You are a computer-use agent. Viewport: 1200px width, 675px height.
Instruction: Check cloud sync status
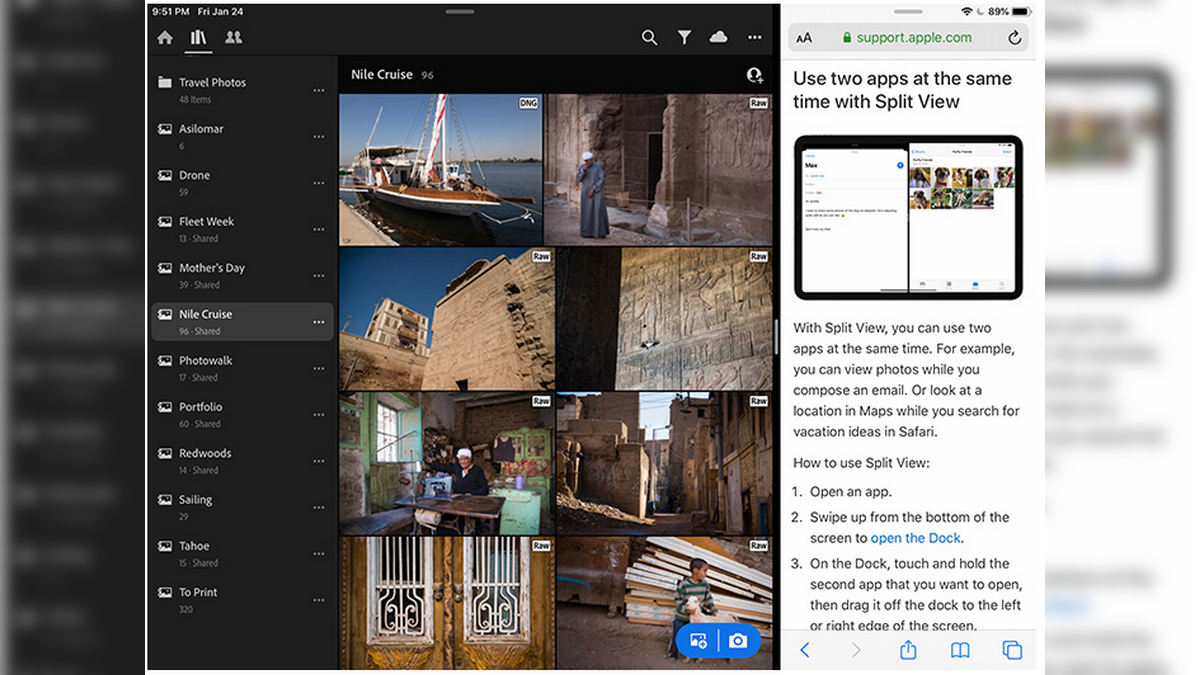[x=719, y=37]
